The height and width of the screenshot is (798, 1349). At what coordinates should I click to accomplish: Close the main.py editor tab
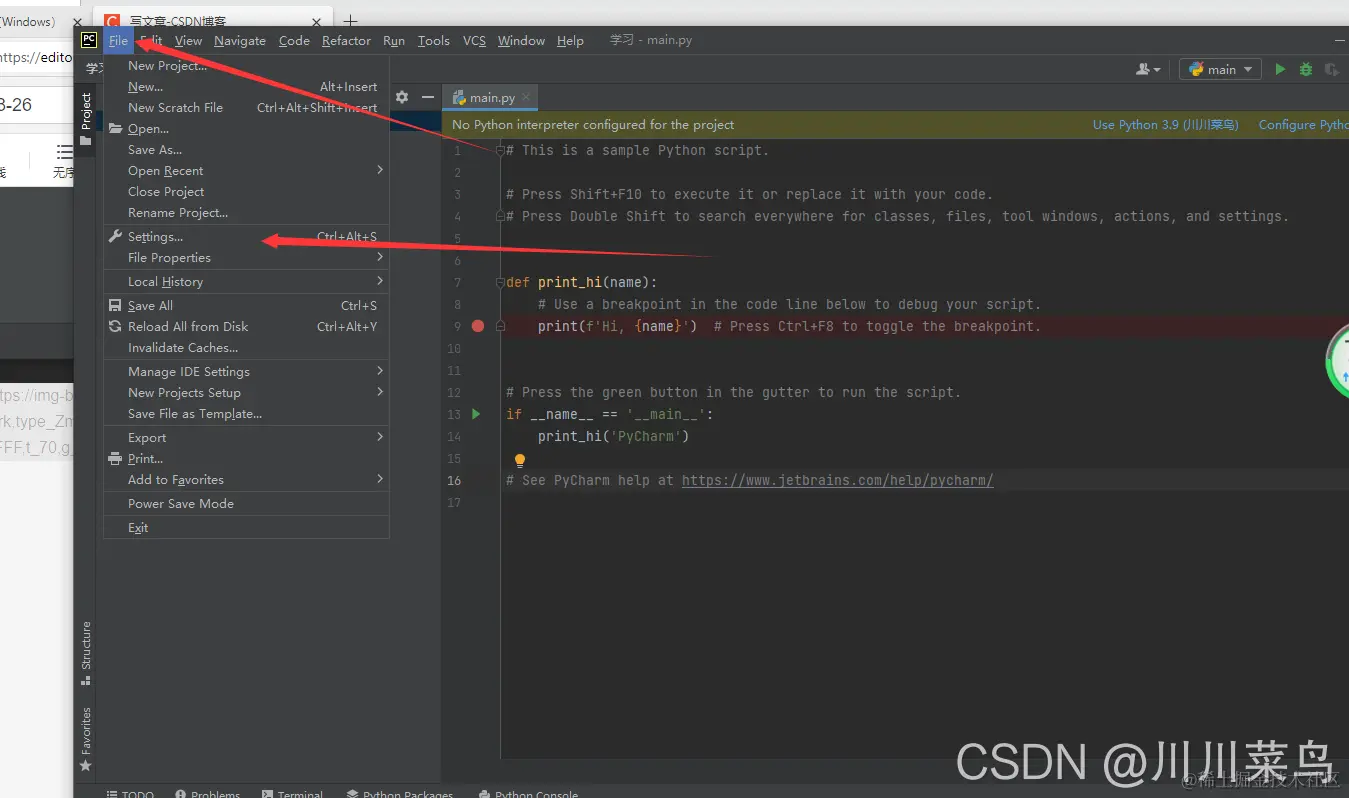click(x=527, y=98)
